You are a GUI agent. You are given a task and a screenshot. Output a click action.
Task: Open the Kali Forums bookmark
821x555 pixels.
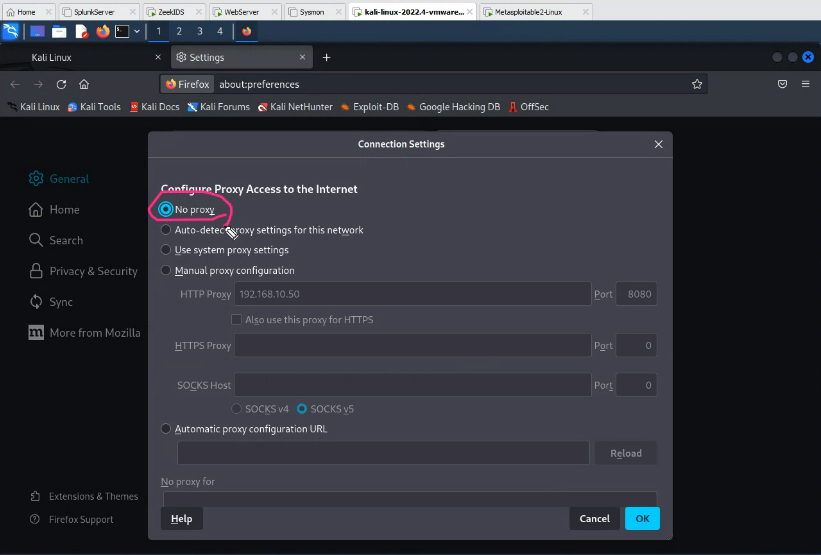coord(219,107)
